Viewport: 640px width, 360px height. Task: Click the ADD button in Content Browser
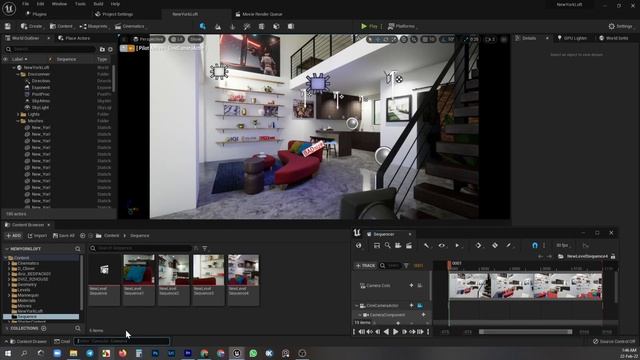coord(13,236)
